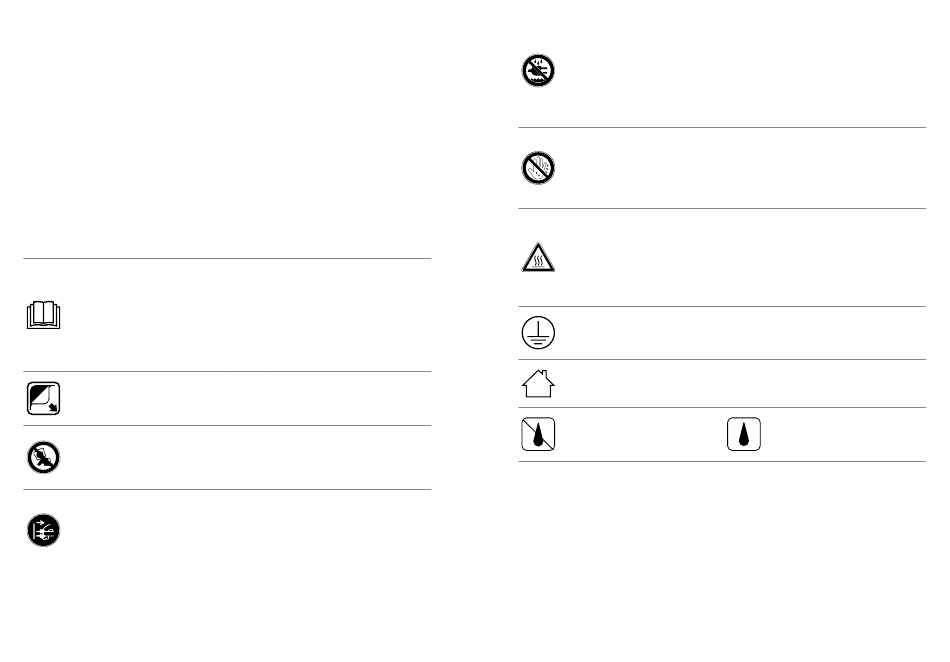Select the earth ground symbol icon
This screenshot has width=950, height=662.
click(538, 333)
